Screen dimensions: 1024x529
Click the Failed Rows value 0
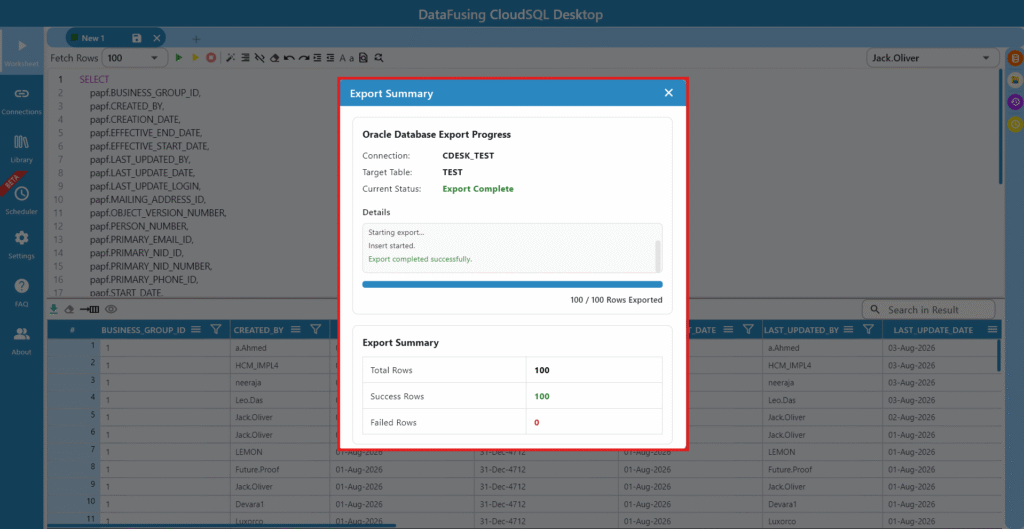point(537,423)
